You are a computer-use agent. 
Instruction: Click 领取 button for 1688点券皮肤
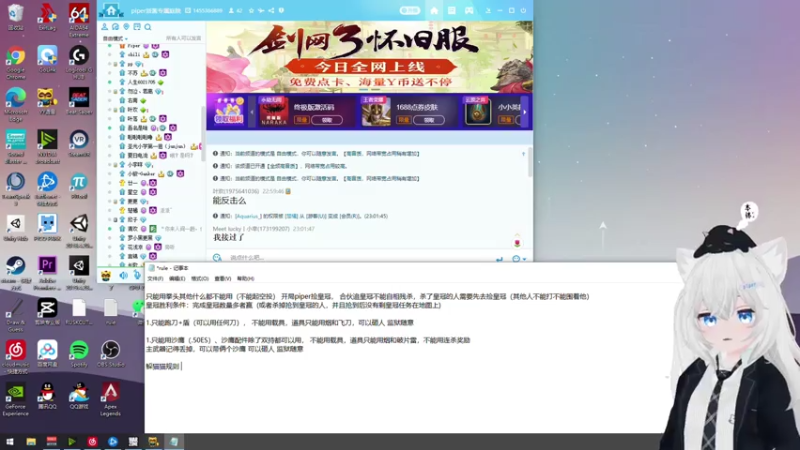pyautogui.click(x=429, y=120)
